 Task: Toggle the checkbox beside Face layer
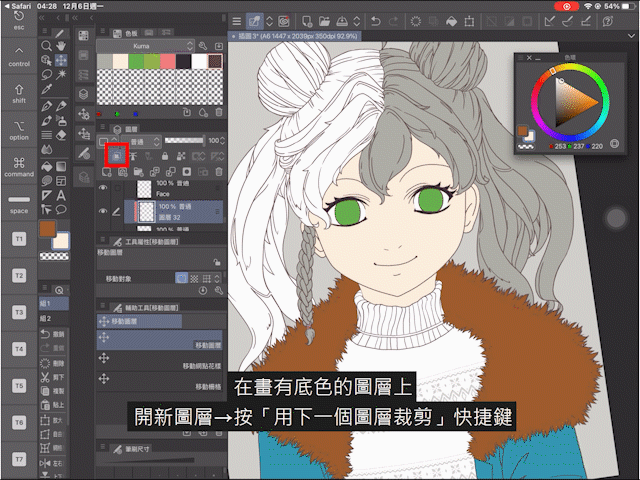pyautogui.click(x=118, y=188)
